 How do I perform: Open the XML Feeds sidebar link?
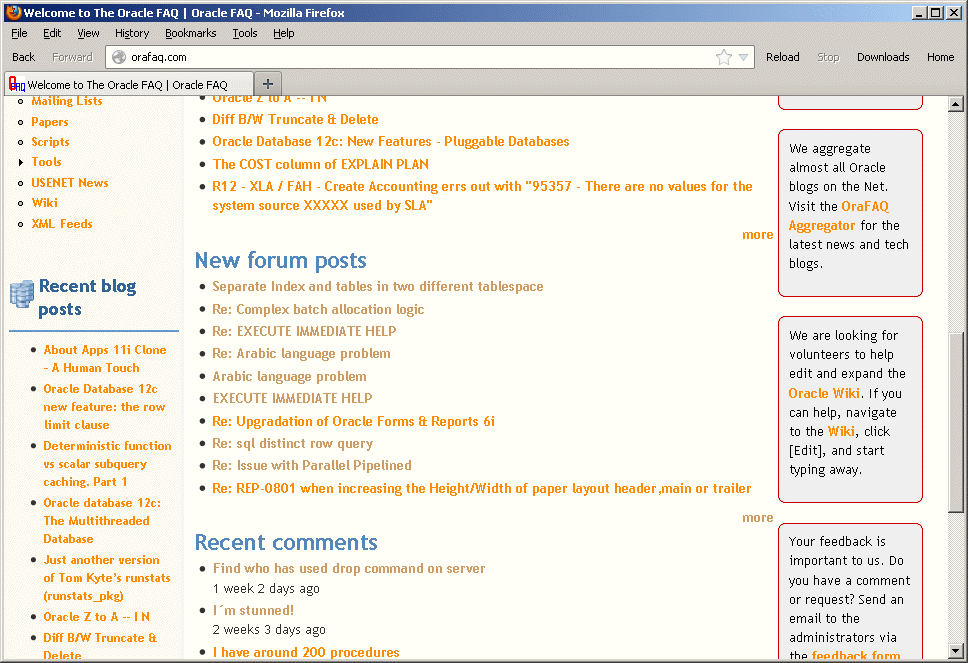[62, 223]
